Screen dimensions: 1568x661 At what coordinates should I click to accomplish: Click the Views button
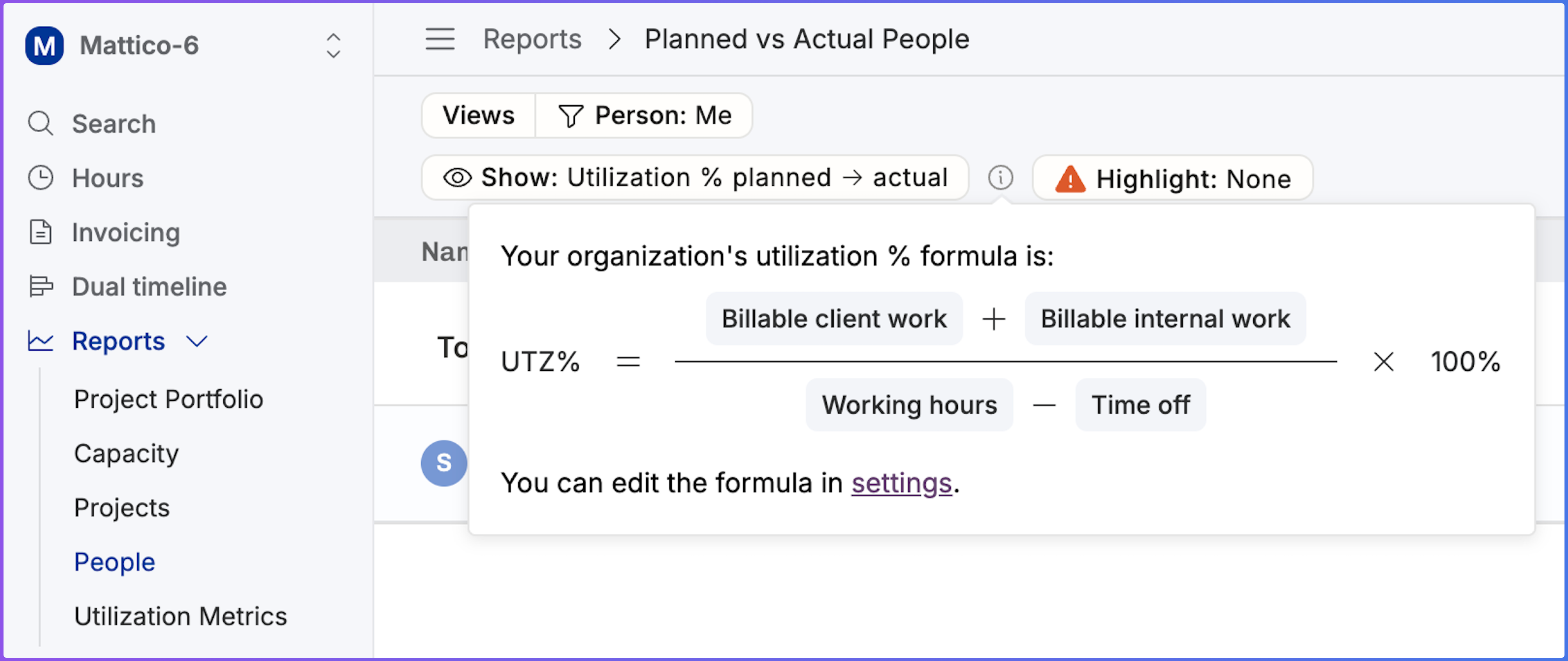(x=478, y=115)
